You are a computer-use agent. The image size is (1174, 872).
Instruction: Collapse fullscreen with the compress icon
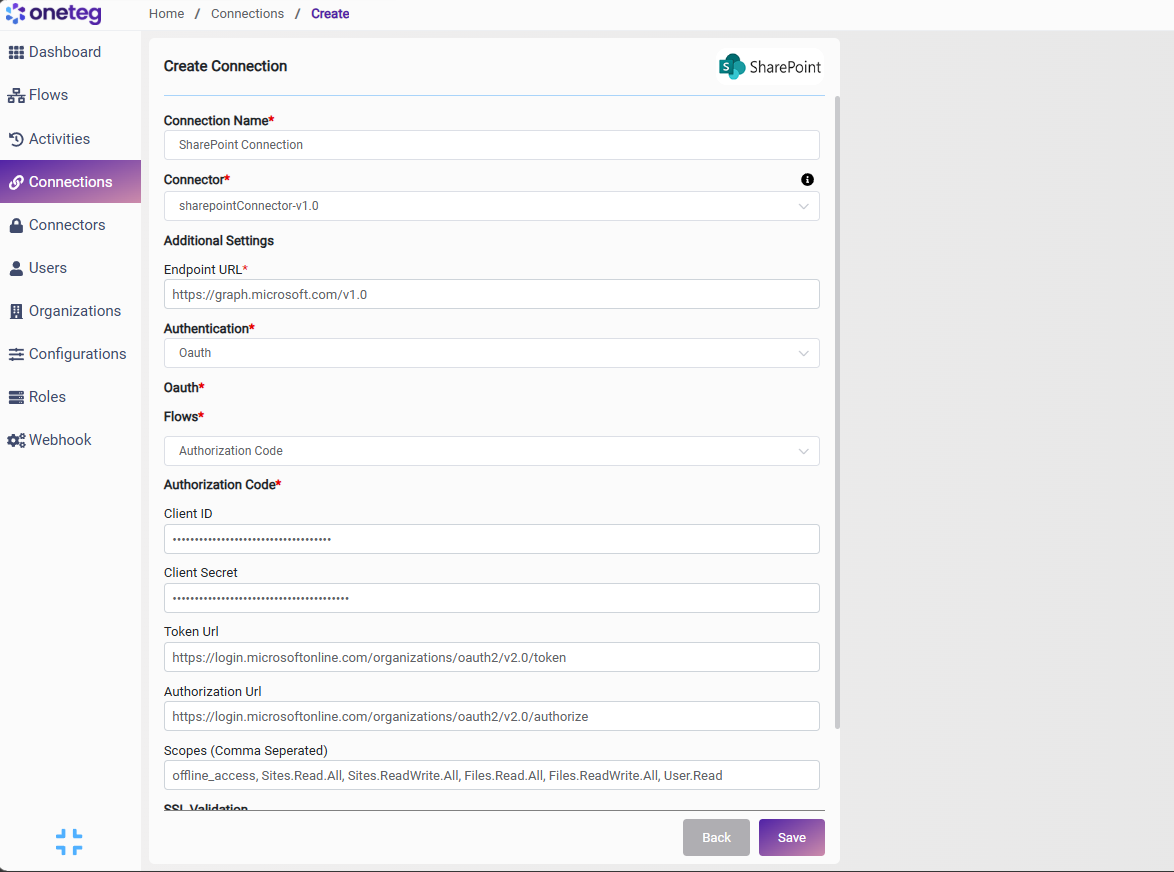69,842
